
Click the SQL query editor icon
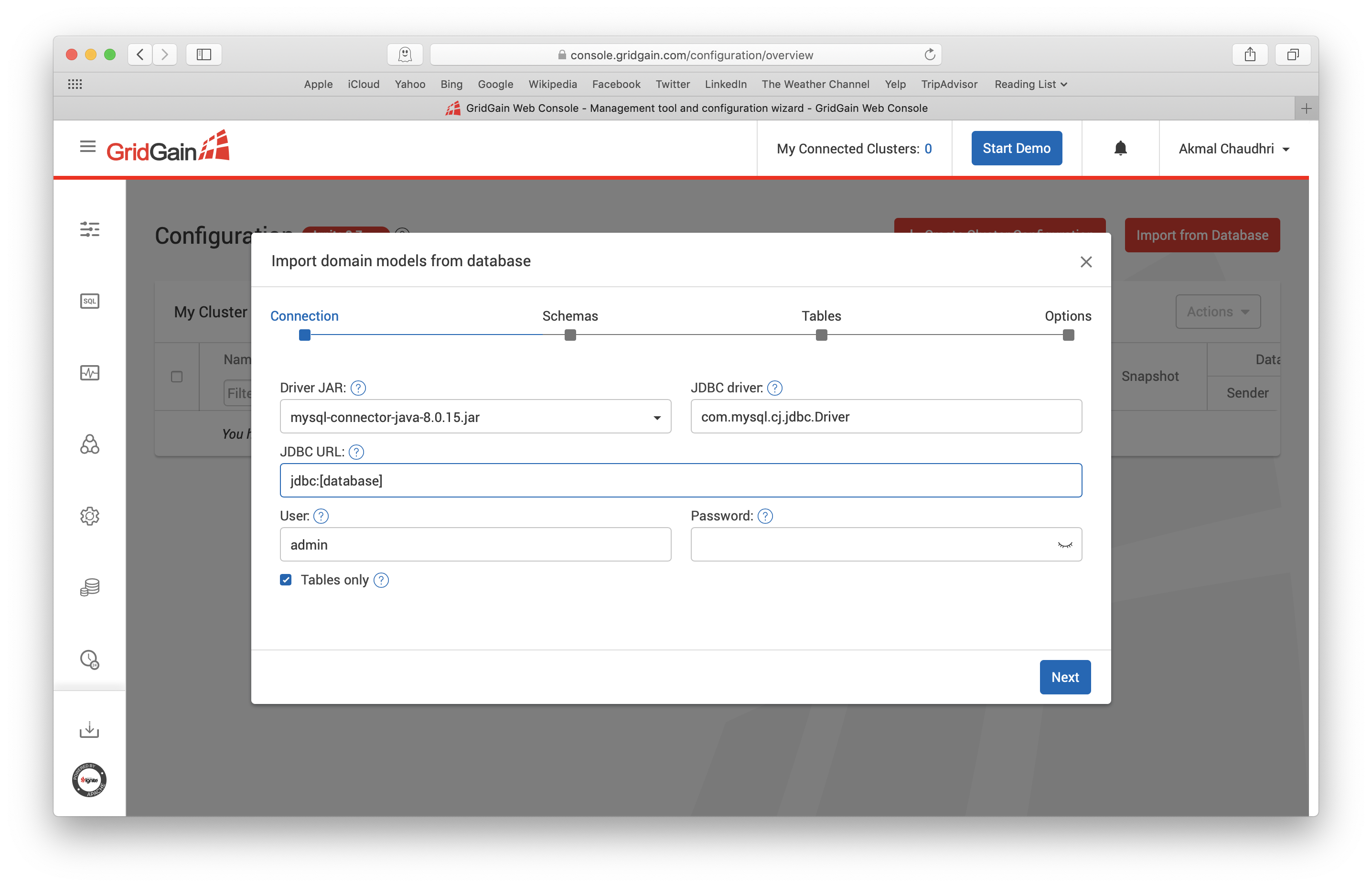coord(89,300)
